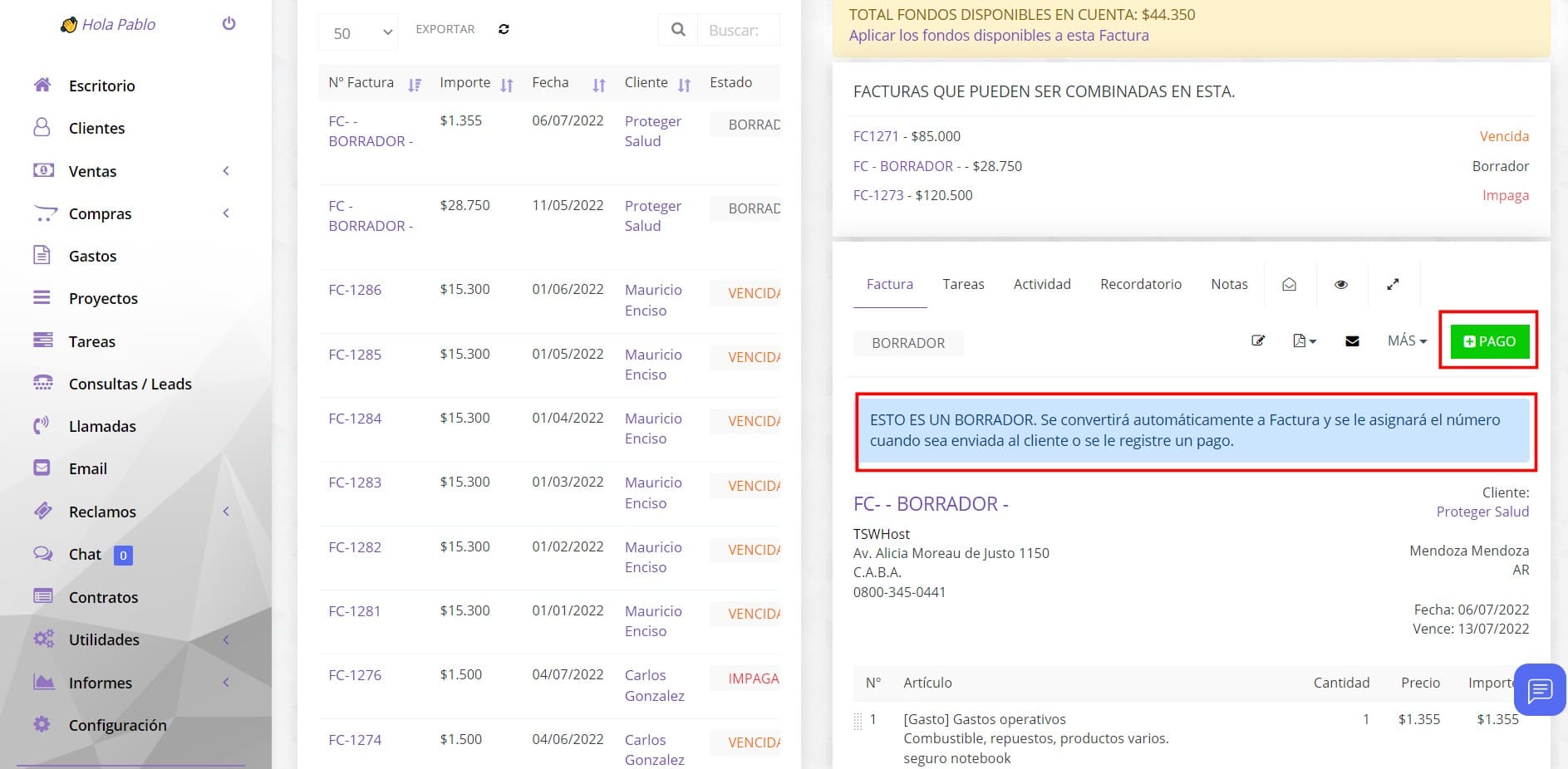Apply available funds to this invoice
This screenshot has height=769, width=1568.
998,36
